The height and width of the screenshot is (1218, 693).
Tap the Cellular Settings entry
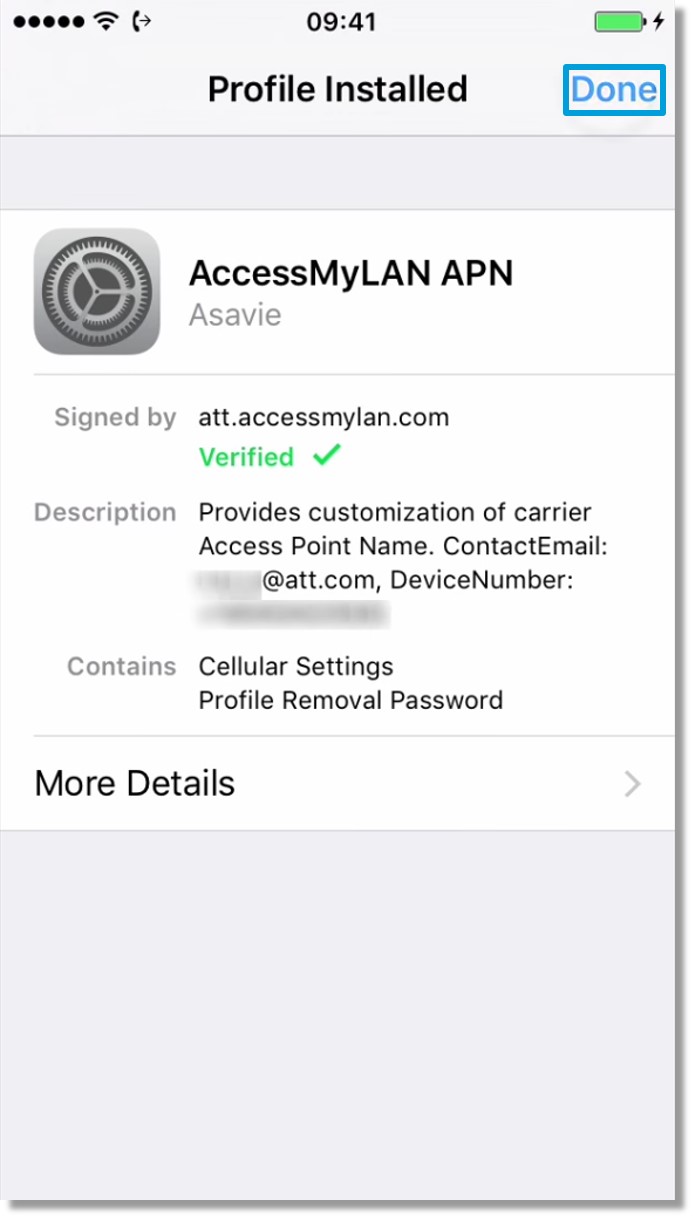point(296,667)
